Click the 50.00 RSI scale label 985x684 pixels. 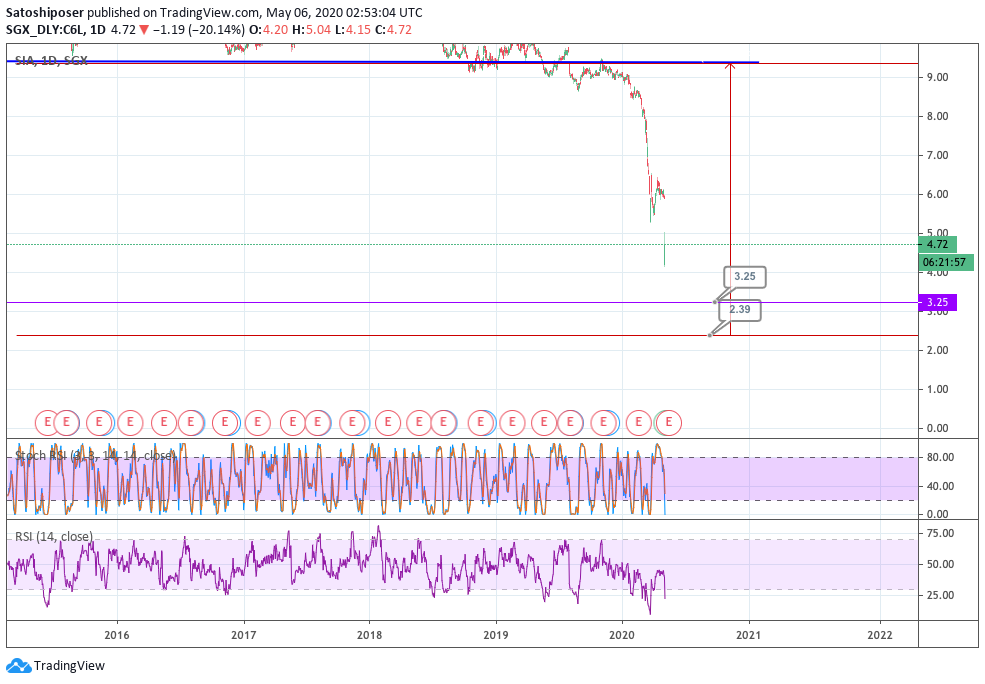[940, 564]
